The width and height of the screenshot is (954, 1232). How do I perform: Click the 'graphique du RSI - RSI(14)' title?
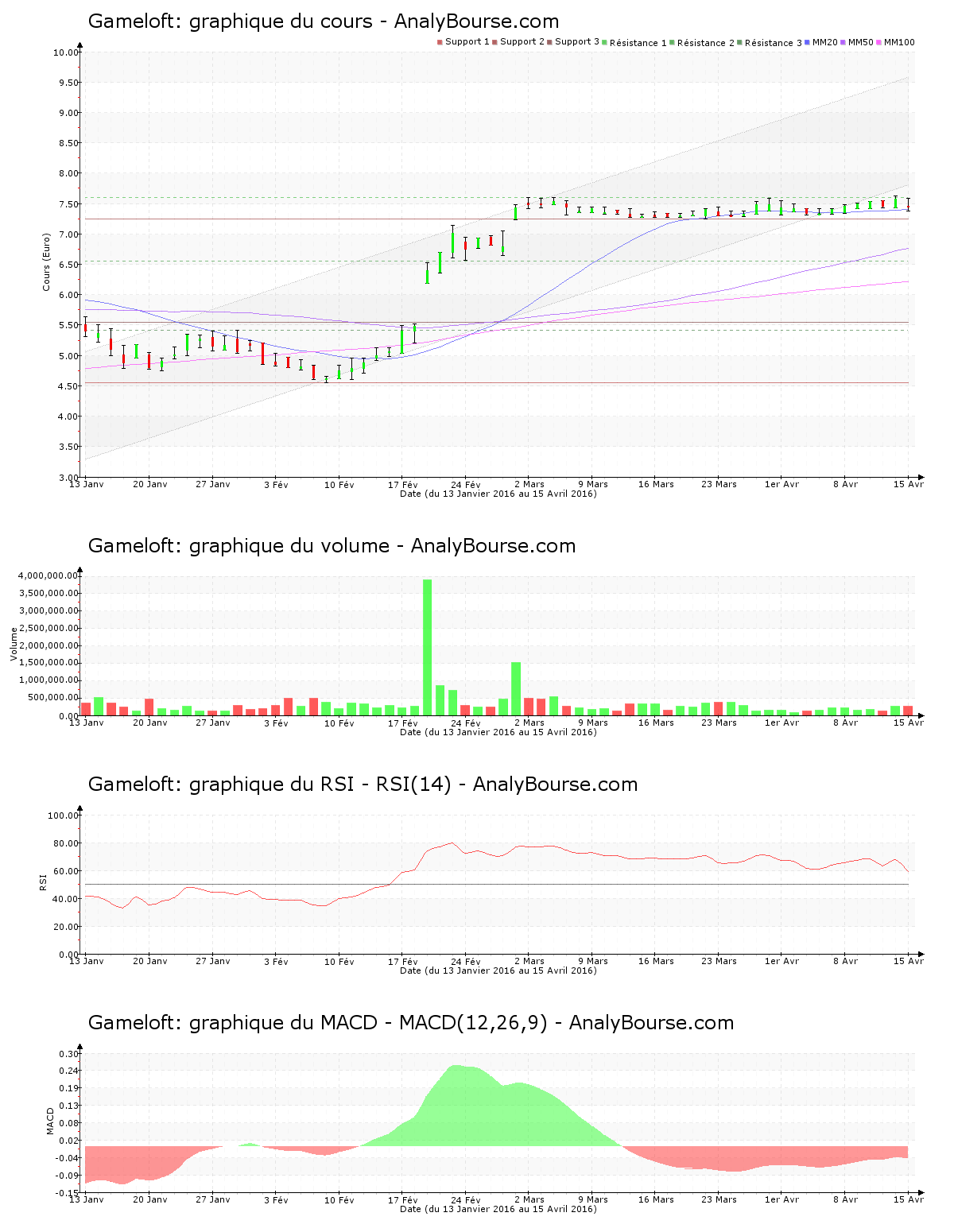point(363,785)
